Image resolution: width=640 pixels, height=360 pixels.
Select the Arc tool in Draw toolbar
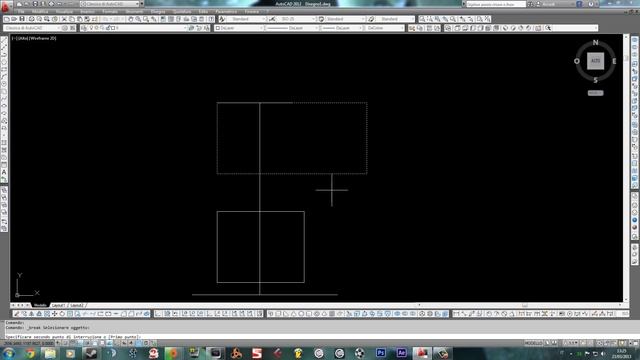(4, 77)
